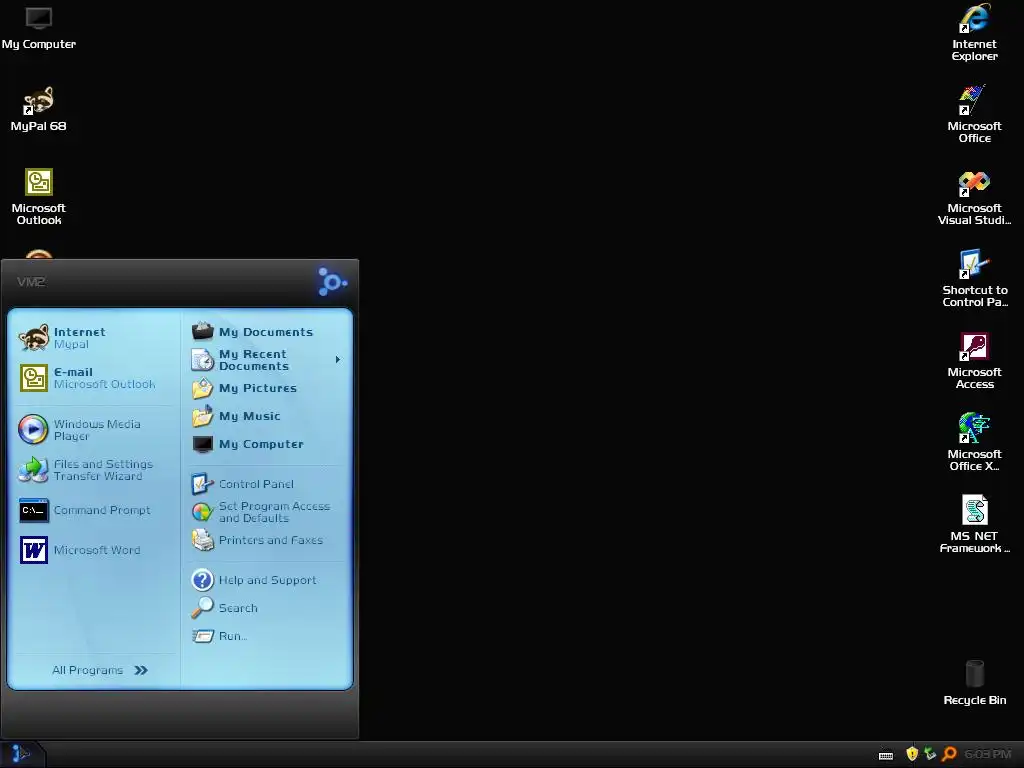Open the MyPal 68 desktop shortcut
Image resolution: width=1024 pixels, height=768 pixels.
(39, 109)
